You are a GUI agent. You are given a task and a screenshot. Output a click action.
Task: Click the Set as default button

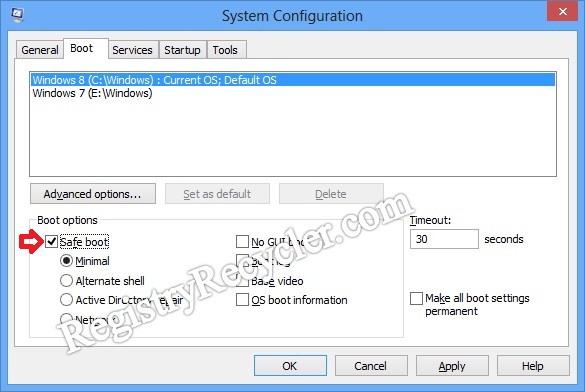[217, 194]
